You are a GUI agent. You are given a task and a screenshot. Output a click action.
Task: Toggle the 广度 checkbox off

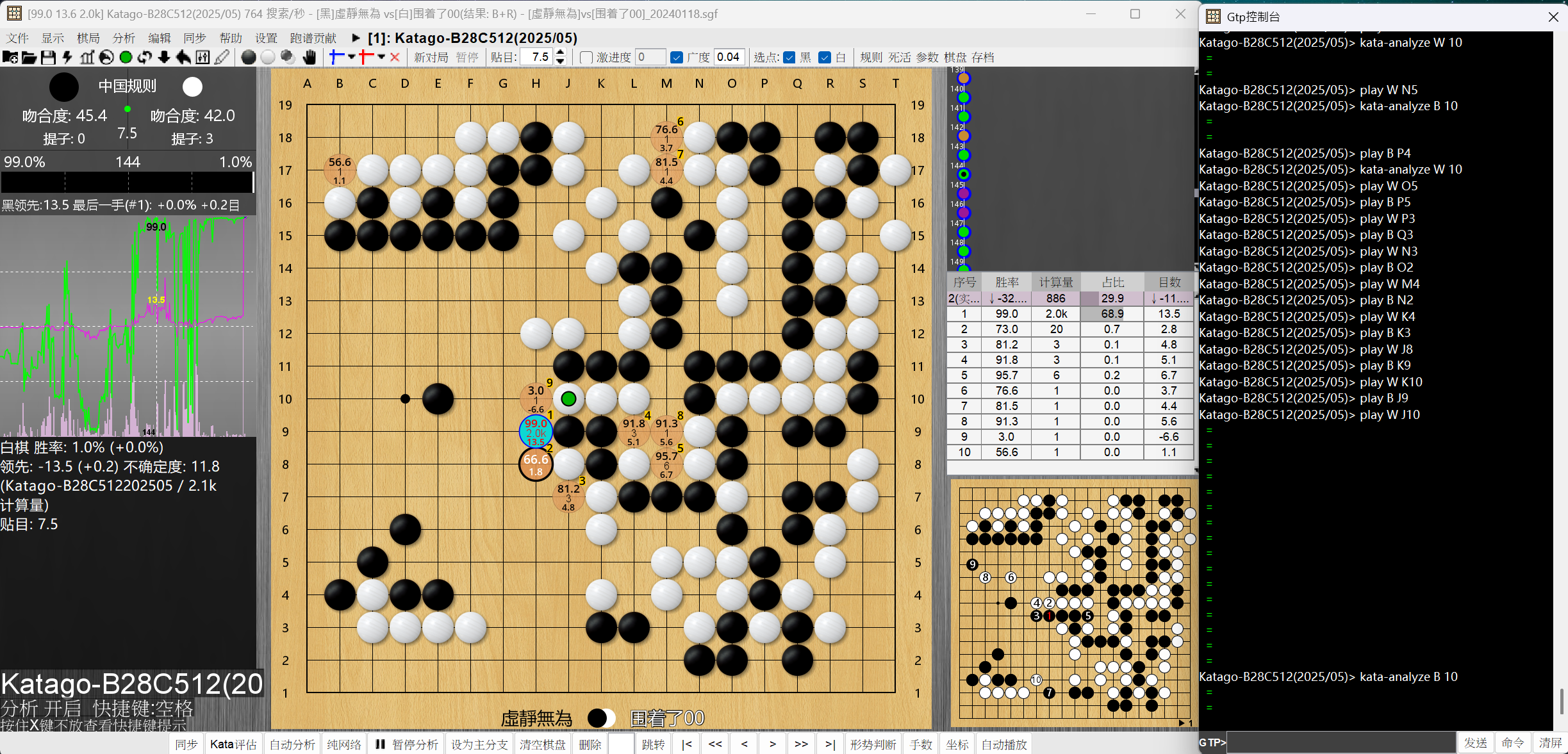pyautogui.click(x=677, y=58)
